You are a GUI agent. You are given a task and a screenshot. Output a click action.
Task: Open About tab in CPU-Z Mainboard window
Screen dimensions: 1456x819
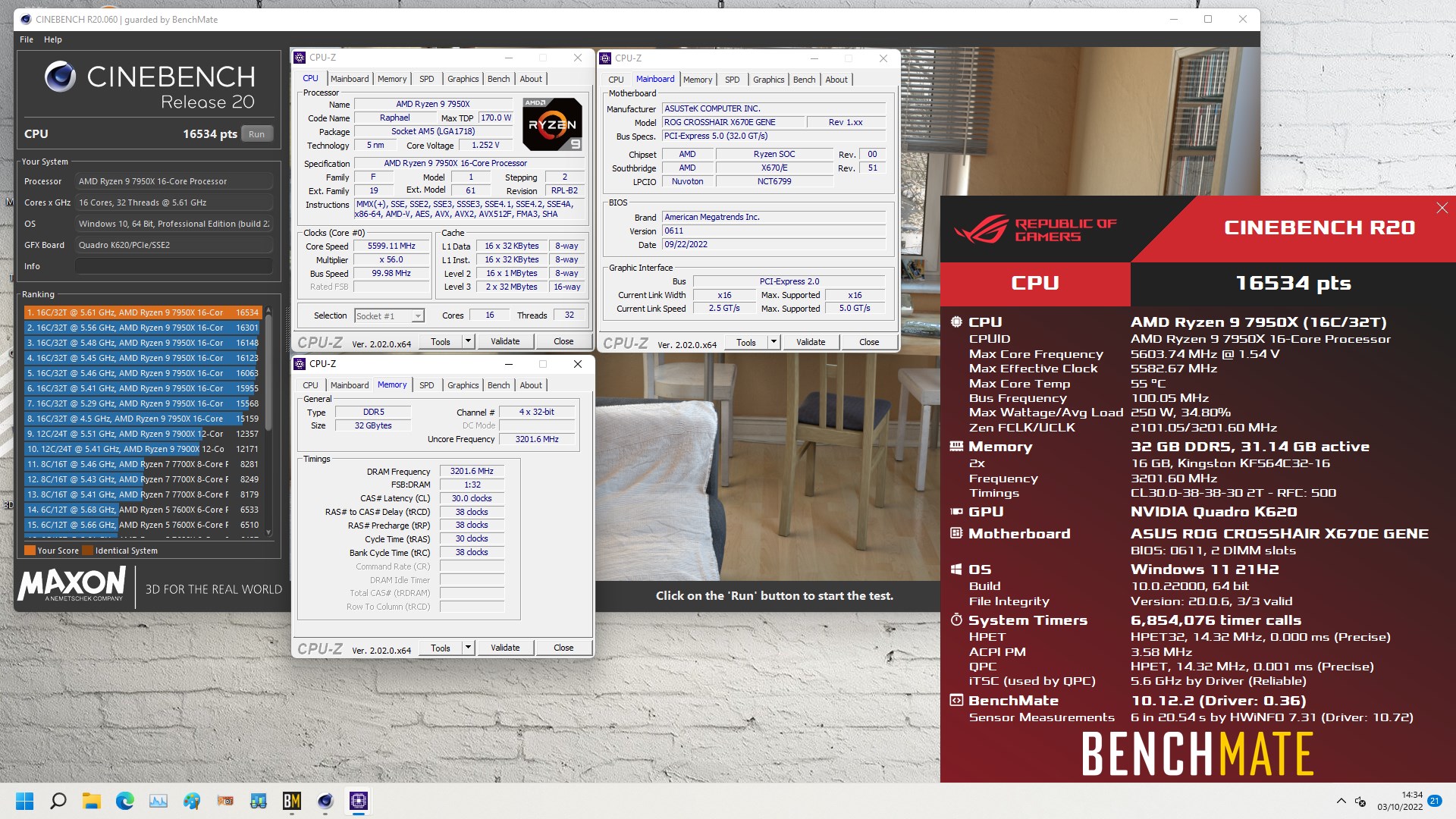[836, 80]
